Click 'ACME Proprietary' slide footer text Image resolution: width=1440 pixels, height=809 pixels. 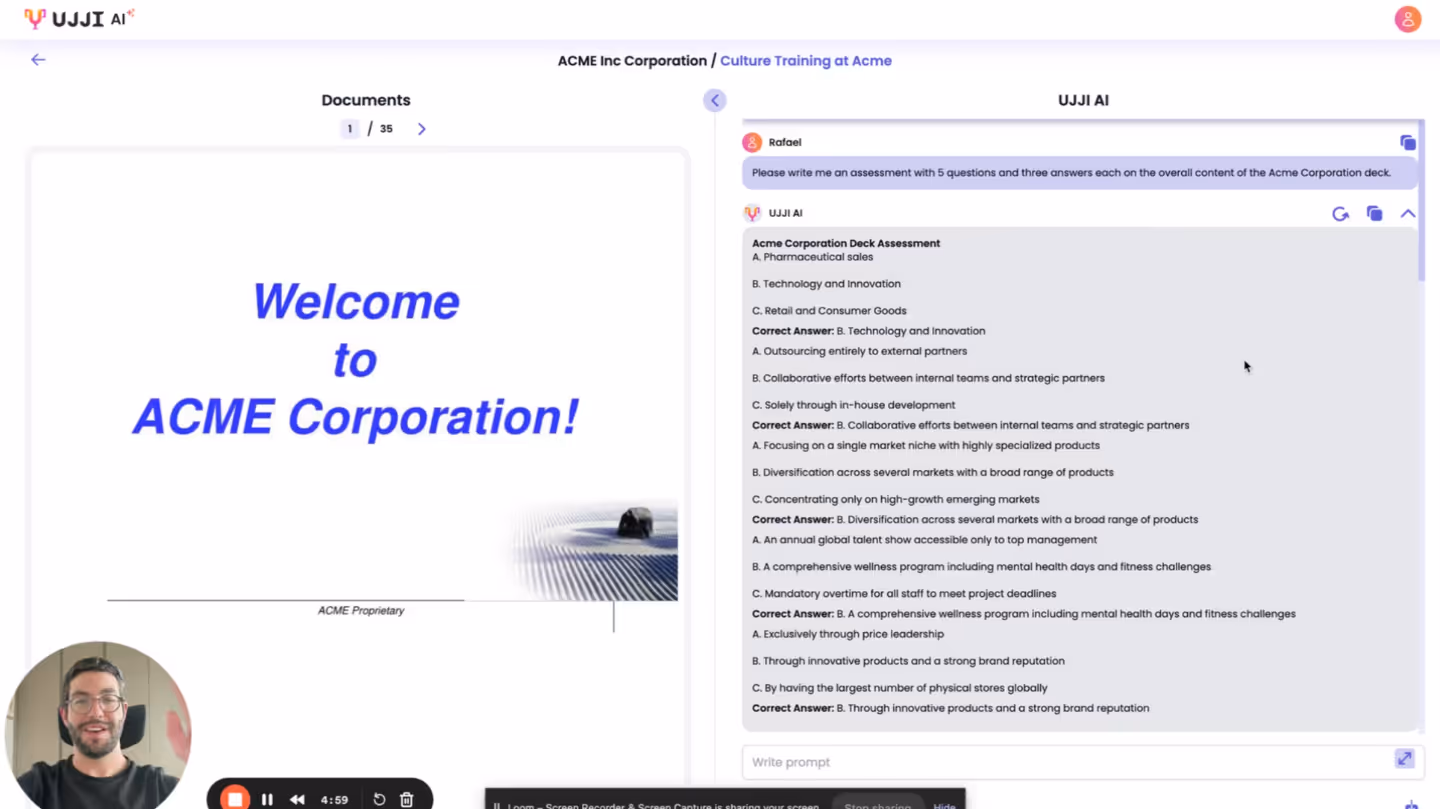pos(361,611)
